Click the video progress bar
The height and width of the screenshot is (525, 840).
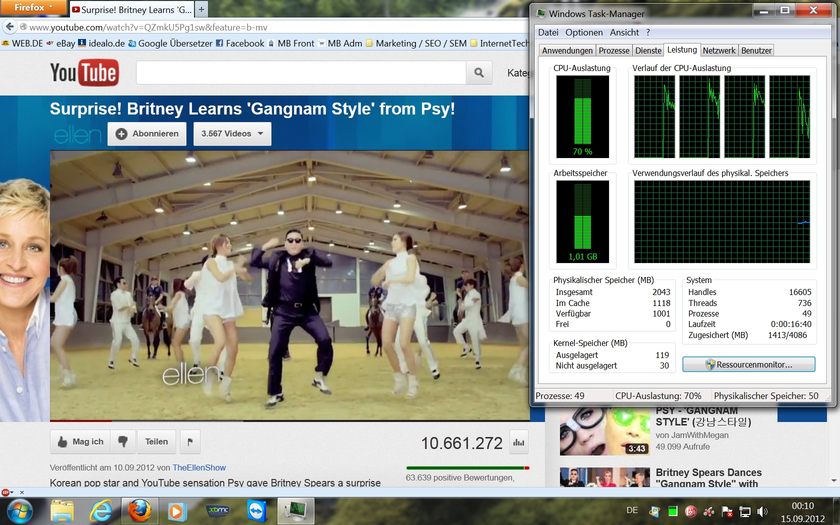click(x=290, y=421)
